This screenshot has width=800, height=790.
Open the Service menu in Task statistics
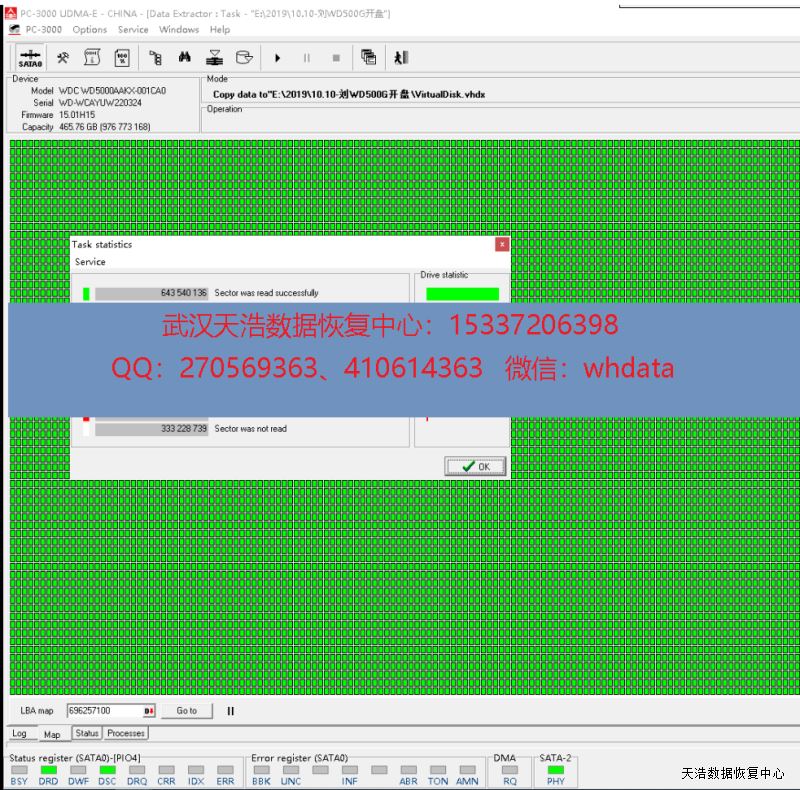pos(90,262)
